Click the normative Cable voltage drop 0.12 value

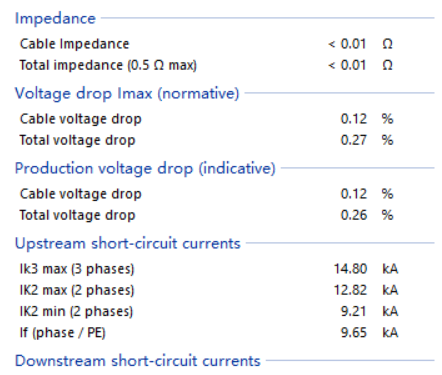(x=354, y=119)
